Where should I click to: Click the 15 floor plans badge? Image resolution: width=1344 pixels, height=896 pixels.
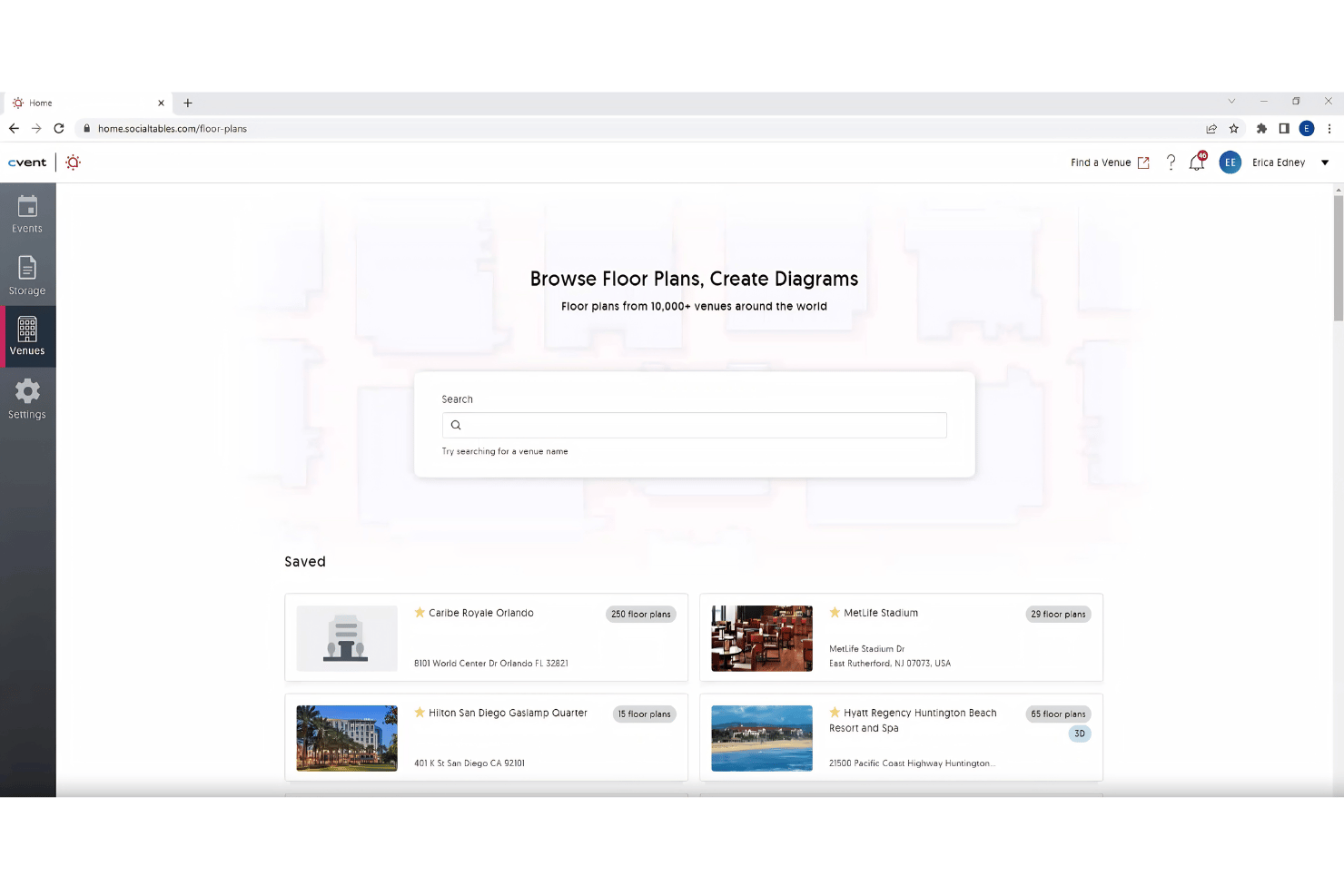point(644,714)
